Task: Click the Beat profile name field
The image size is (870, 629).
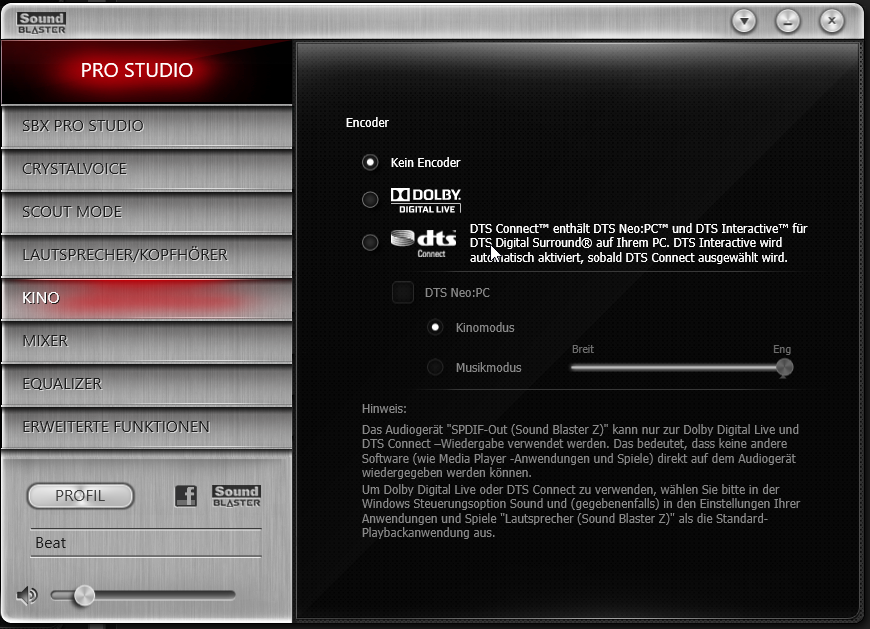Action: [x=145, y=543]
